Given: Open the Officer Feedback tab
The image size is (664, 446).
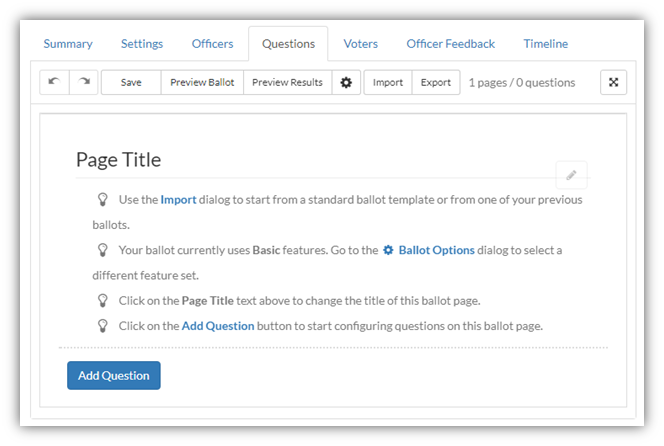Looking at the screenshot, I should (451, 44).
